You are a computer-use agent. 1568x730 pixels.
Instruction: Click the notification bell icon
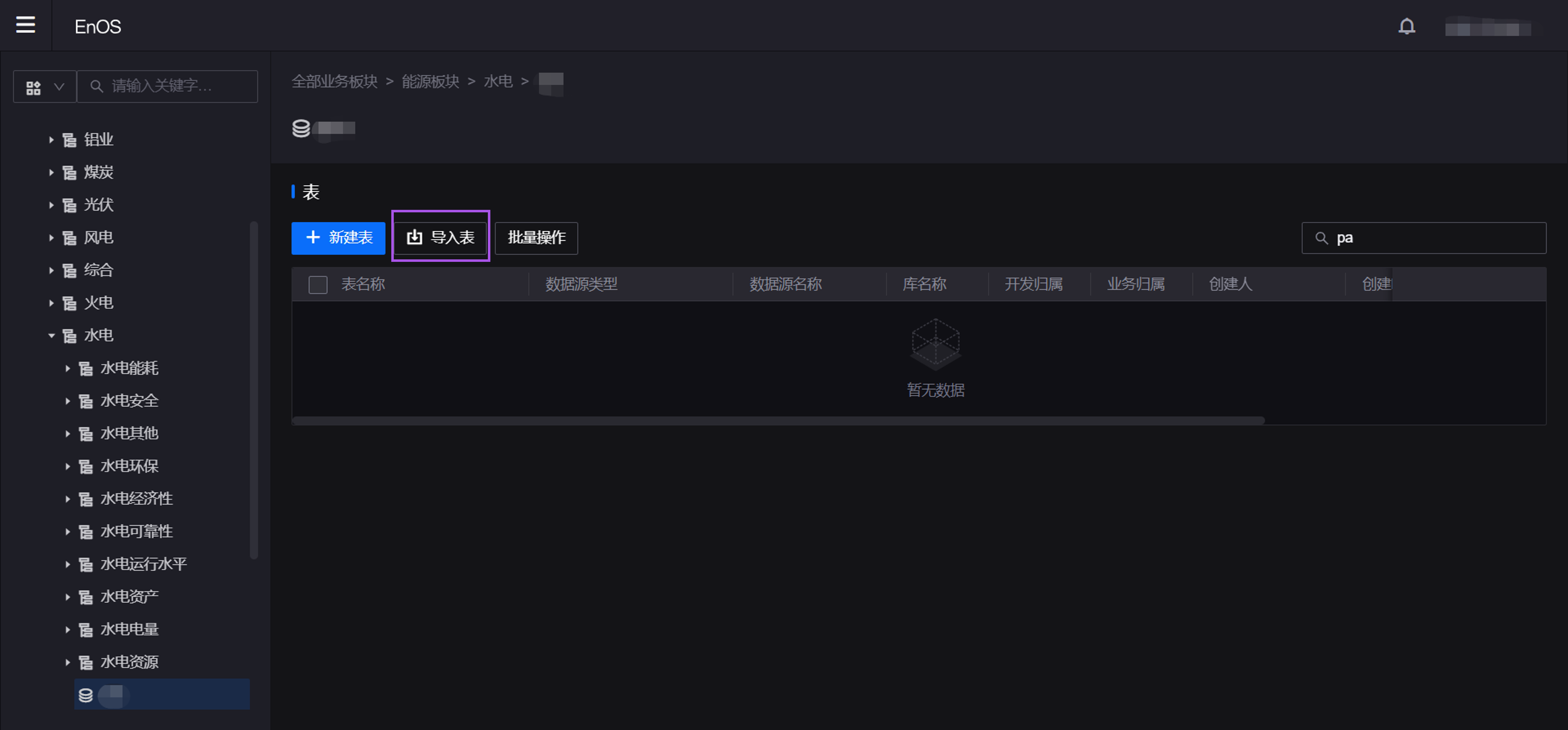coord(1406,26)
